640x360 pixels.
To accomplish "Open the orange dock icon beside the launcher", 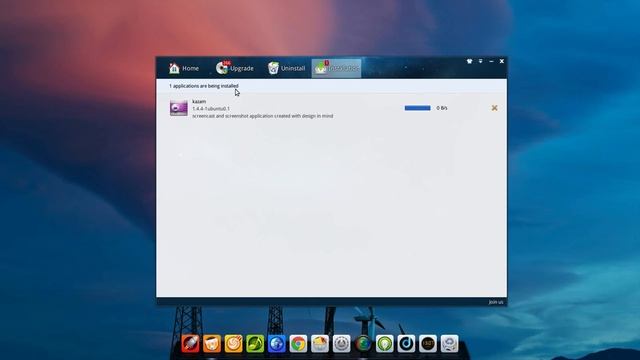I will (x=212, y=344).
